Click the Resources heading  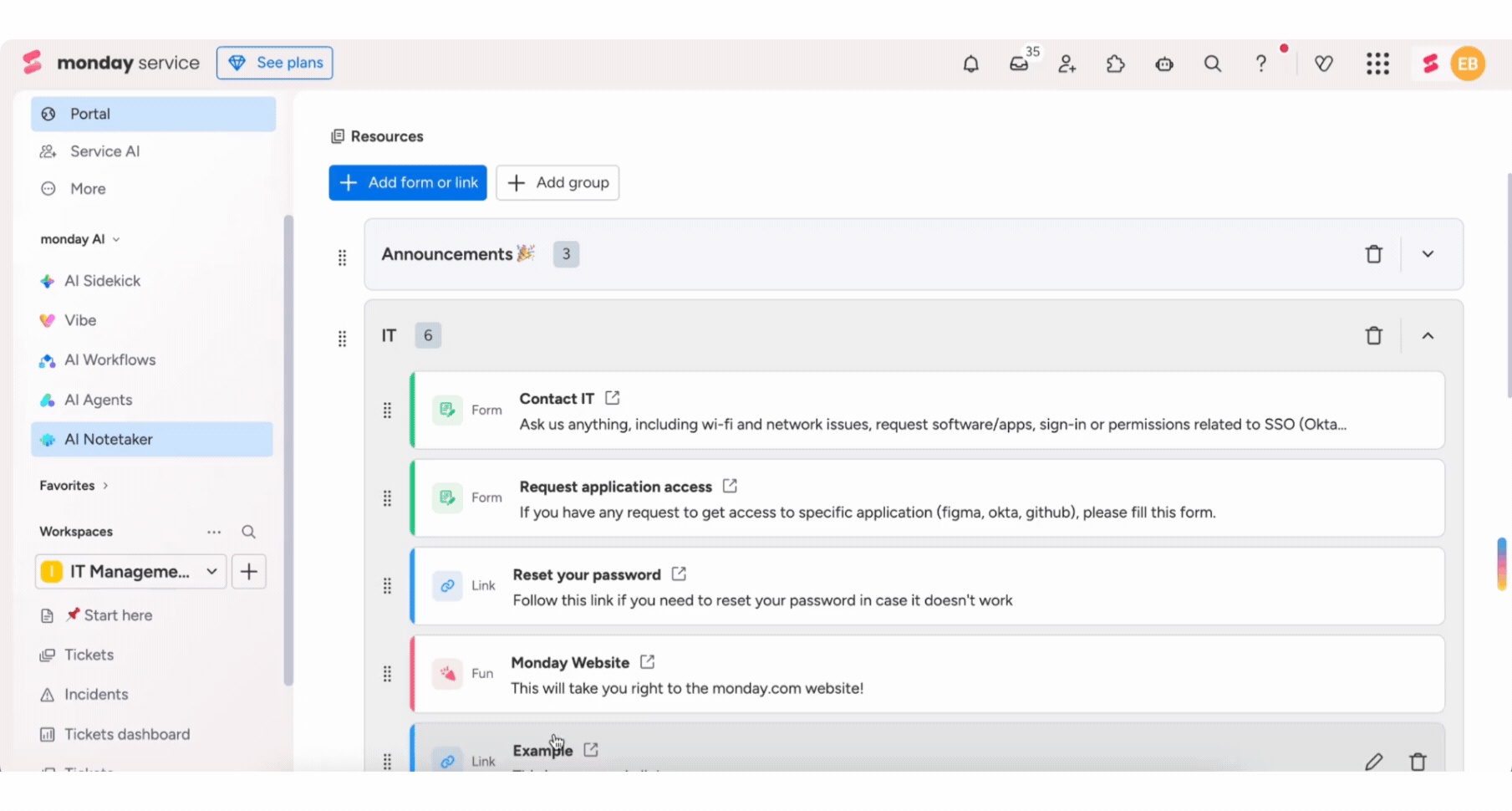[387, 136]
